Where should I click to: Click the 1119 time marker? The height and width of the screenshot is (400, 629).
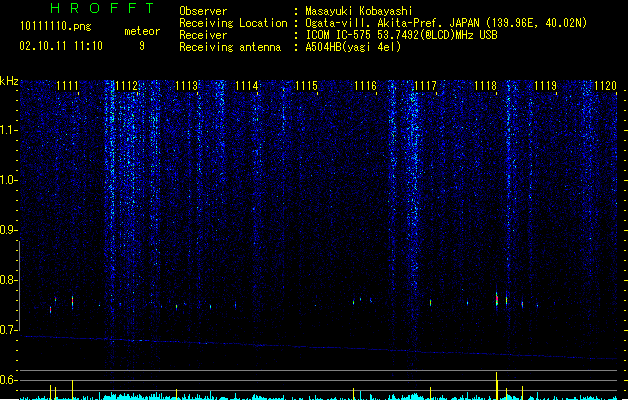coord(546,86)
